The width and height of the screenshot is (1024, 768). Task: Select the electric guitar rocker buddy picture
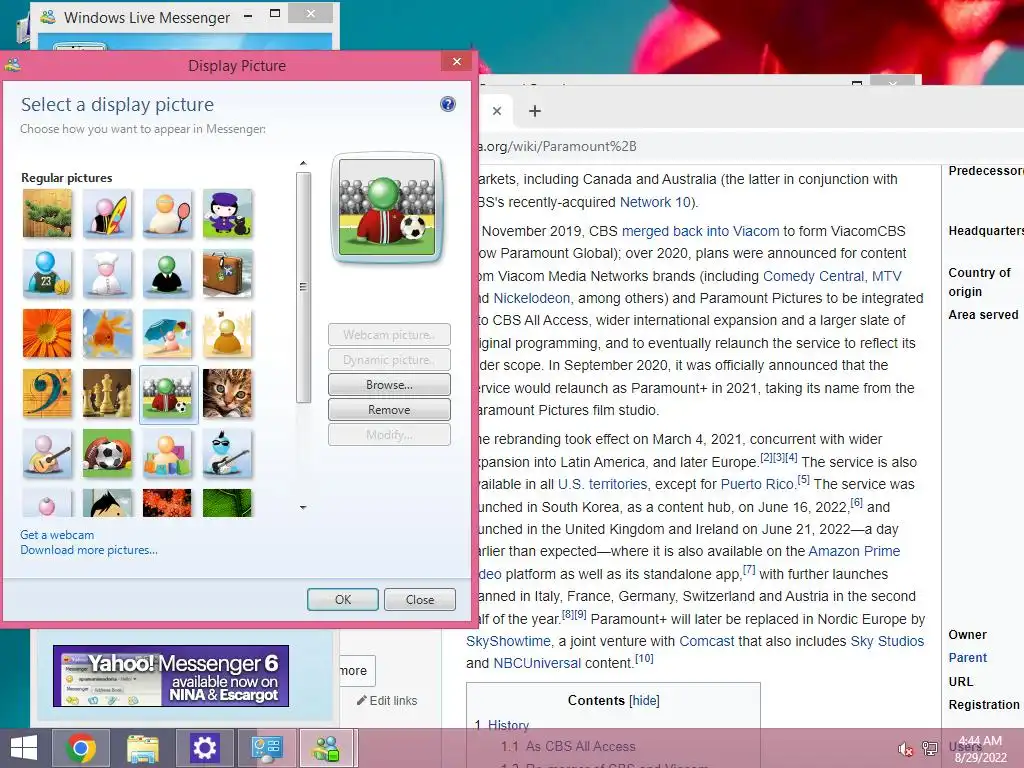point(227,454)
